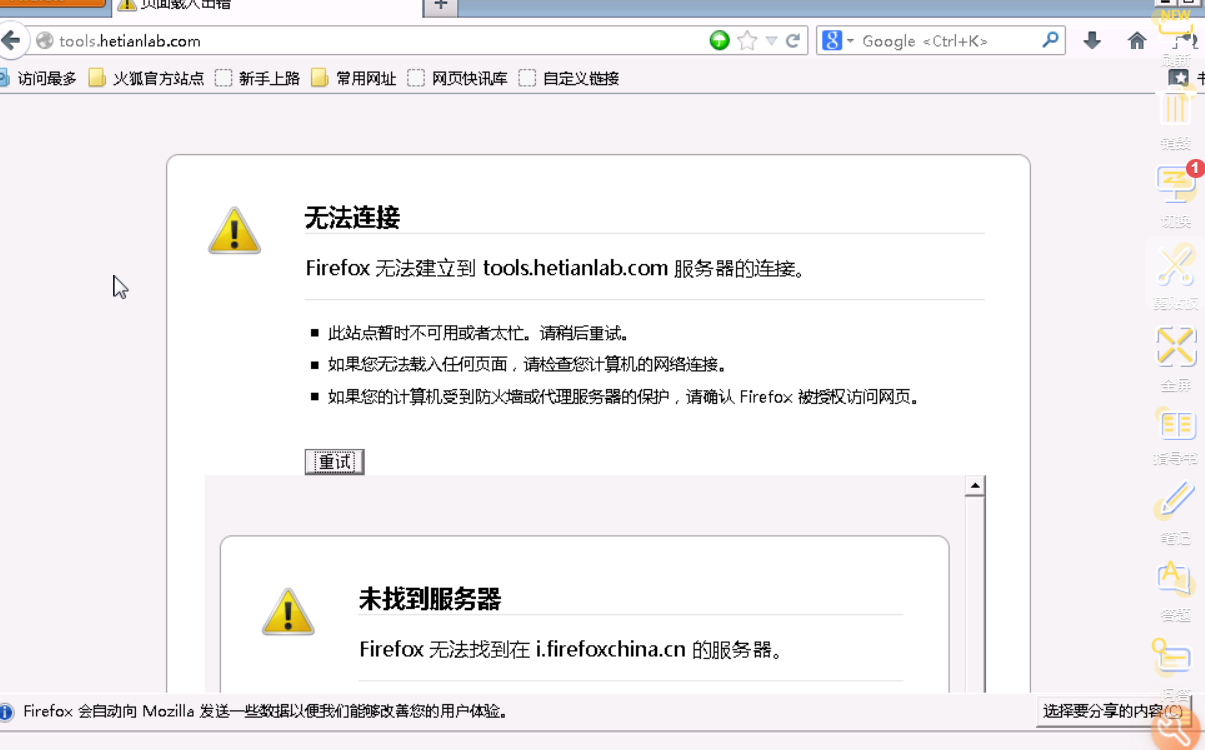Open the Downloads arrow button
This screenshot has height=750, width=1205.
[1092, 40]
